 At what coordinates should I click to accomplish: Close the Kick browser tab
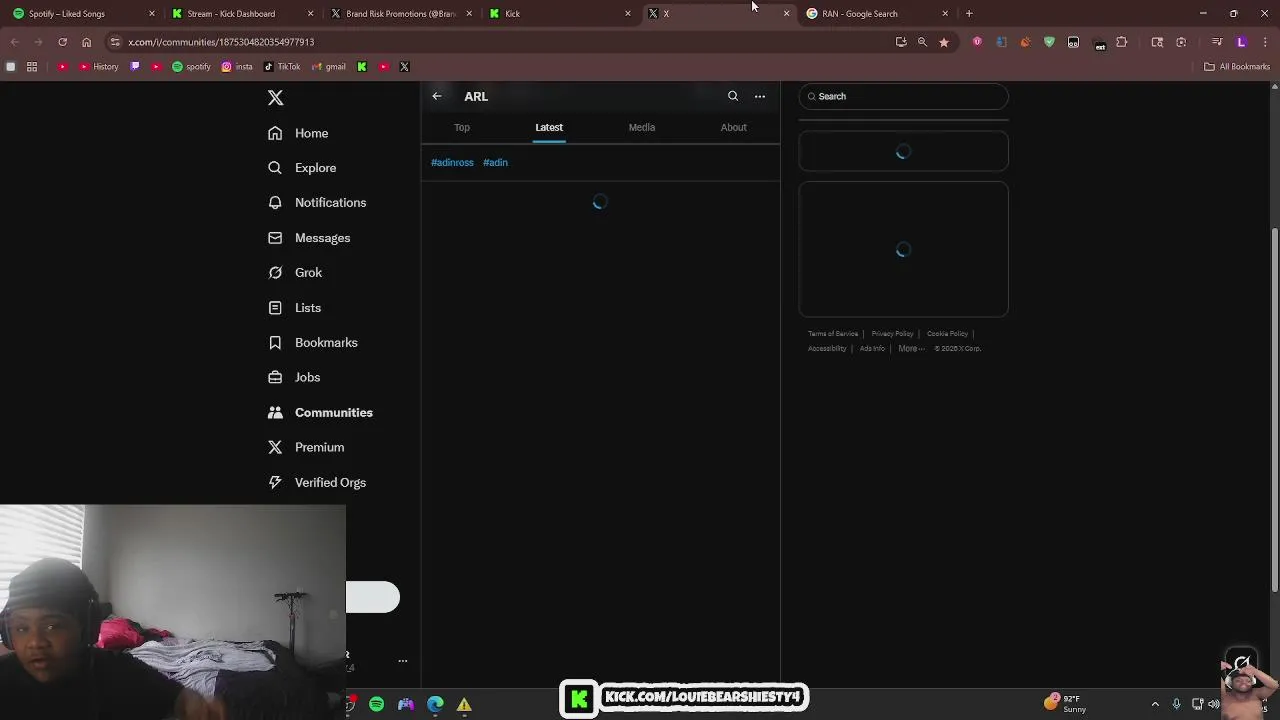pos(628,14)
